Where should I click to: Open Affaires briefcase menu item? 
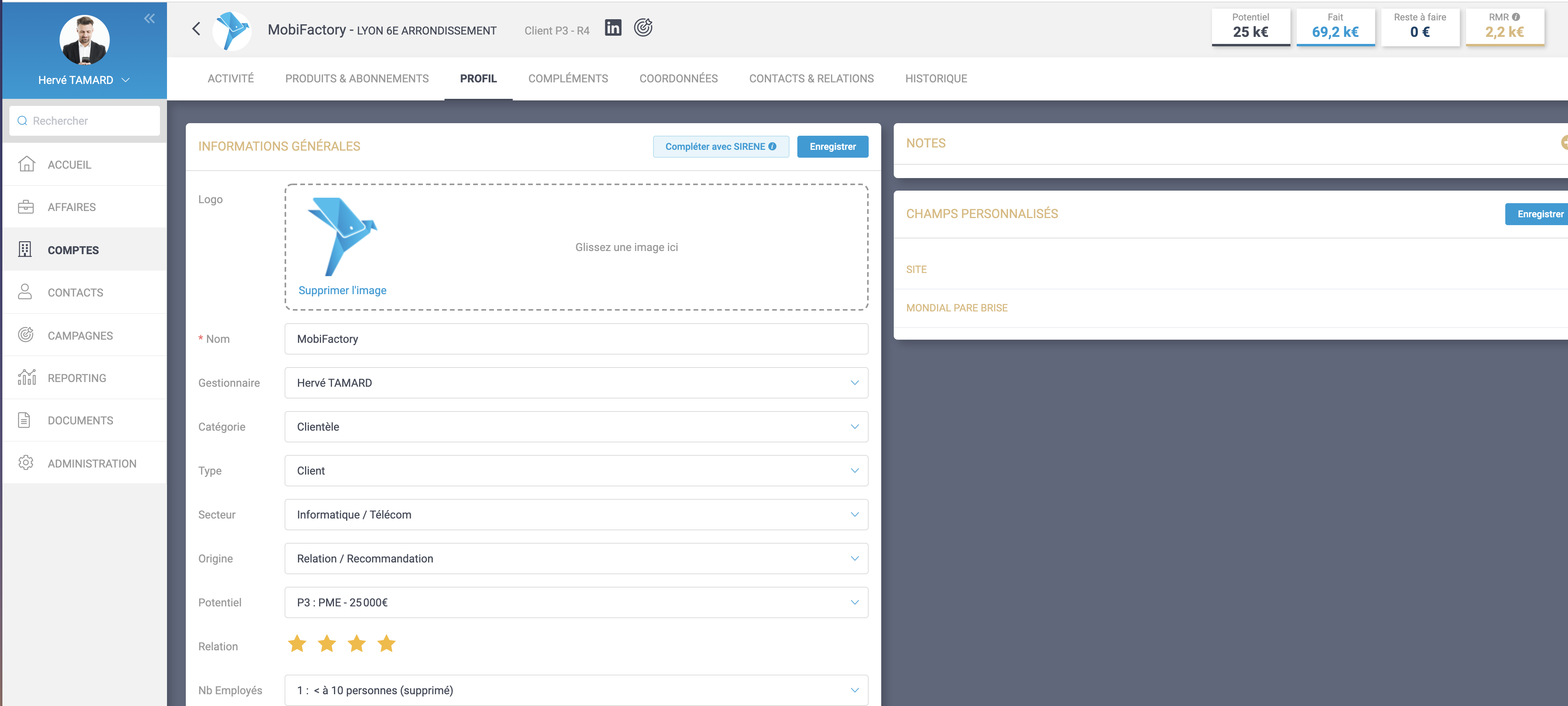pyautogui.click(x=71, y=207)
